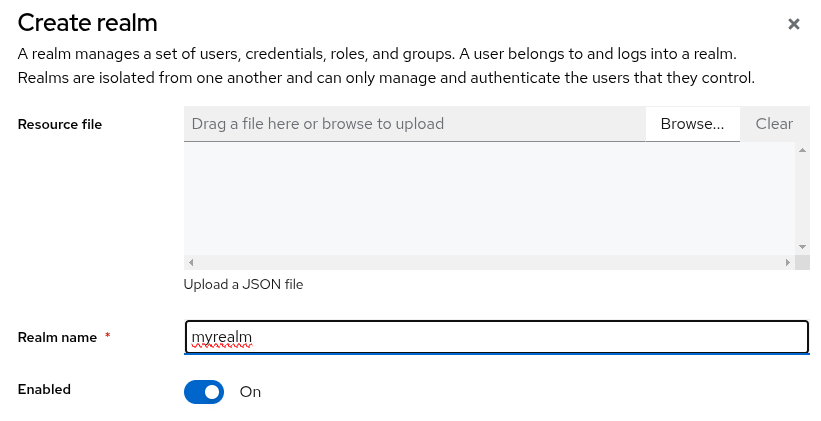Image resolution: width=821 pixels, height=421 pixels.
Task: Click the Realm name label
Action: [x=57, y=337]
